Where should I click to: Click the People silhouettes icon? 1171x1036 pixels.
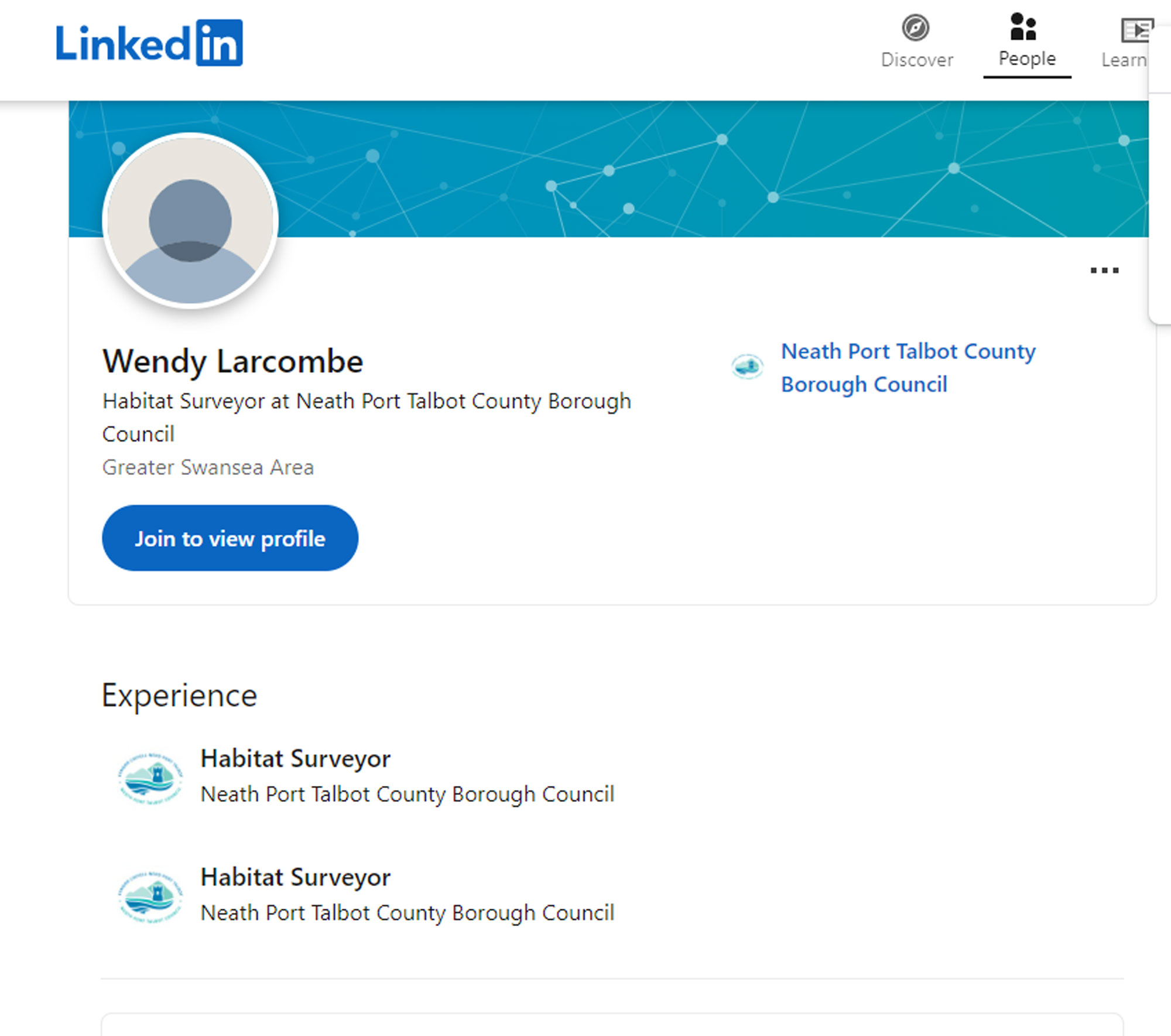1023,27
